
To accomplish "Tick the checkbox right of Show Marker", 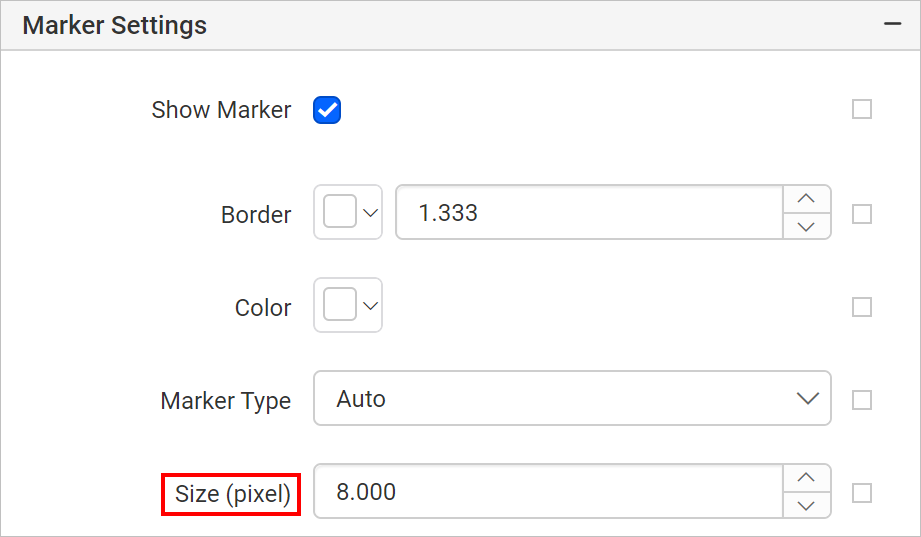I will click(862, 109).
